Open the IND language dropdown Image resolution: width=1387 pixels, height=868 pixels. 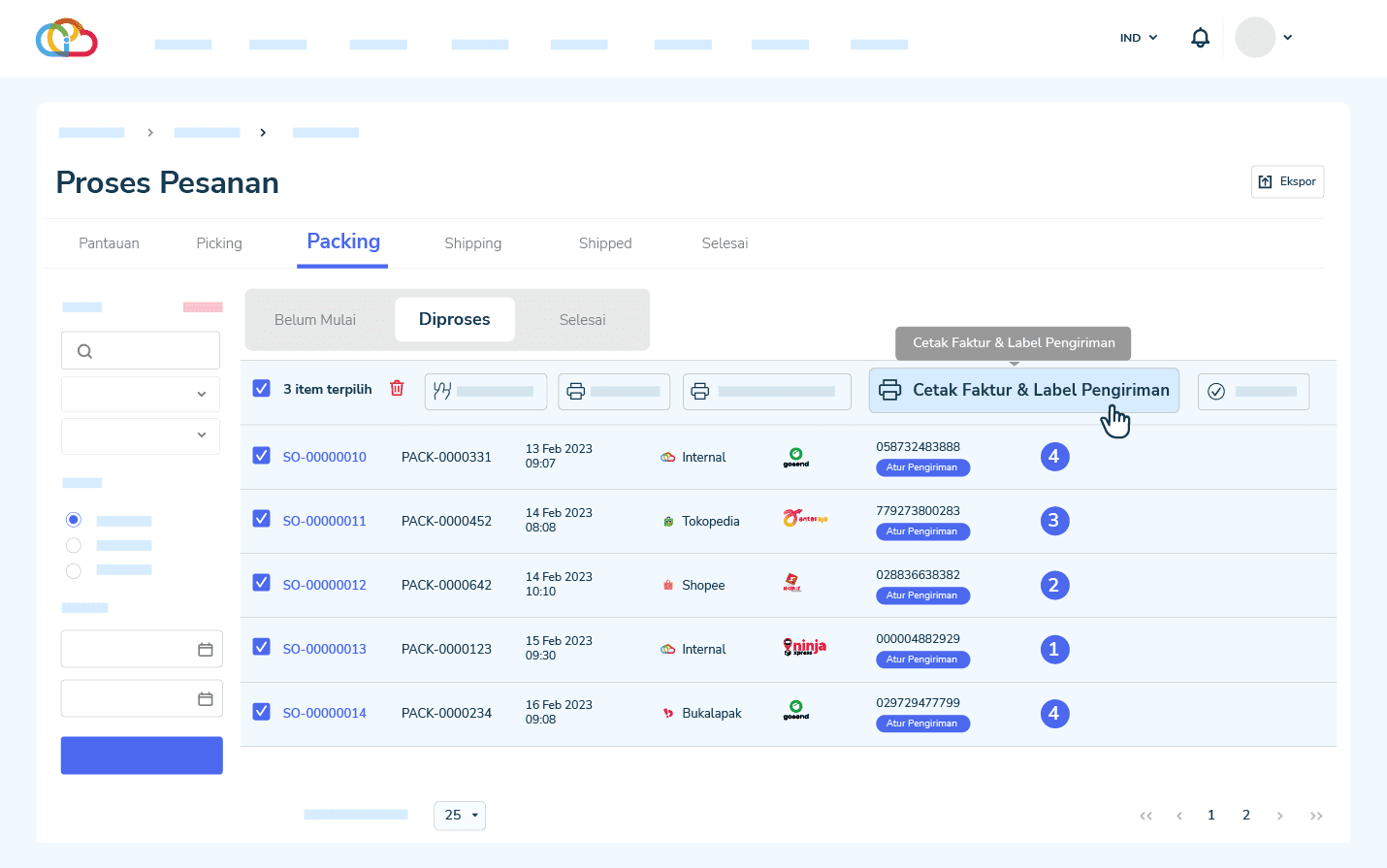(x=1139, y=38)
